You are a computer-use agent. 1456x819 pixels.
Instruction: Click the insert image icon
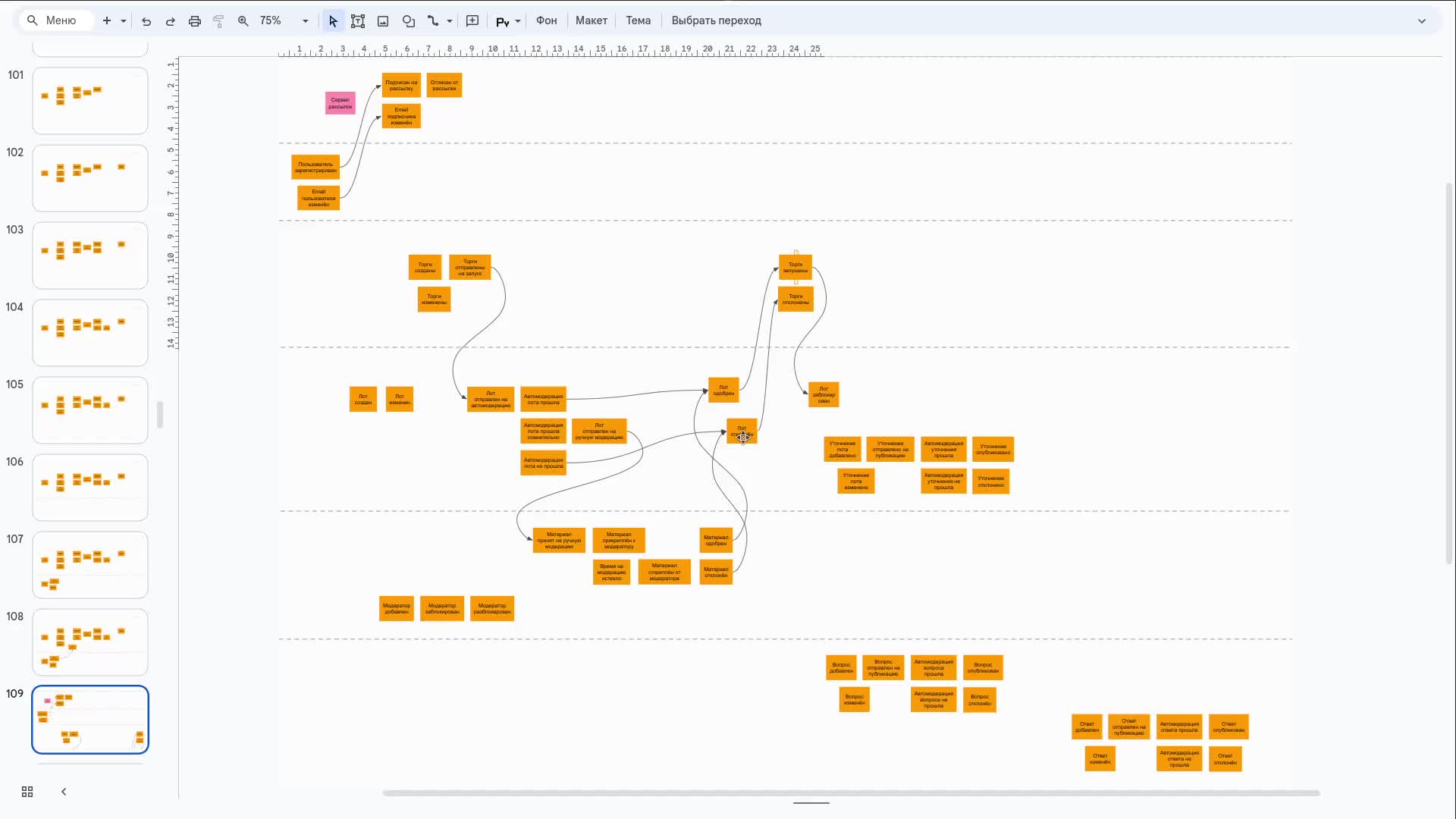tap(383, 21)
